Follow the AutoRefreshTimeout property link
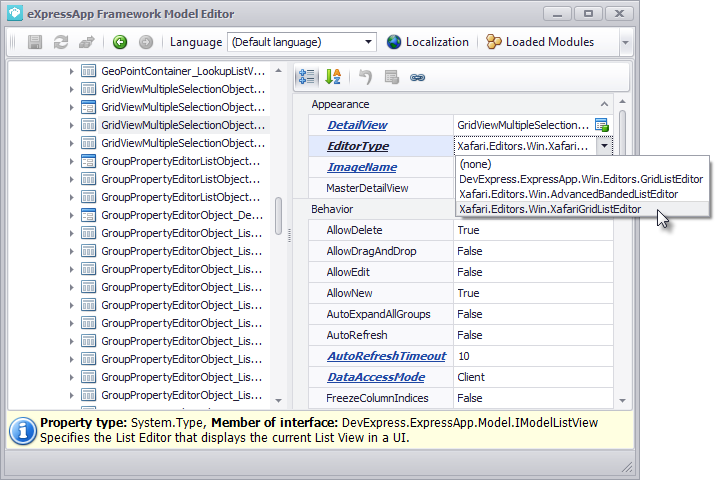Image resolution: width=715 pixels, height=480 pixels. coord(386,356)
